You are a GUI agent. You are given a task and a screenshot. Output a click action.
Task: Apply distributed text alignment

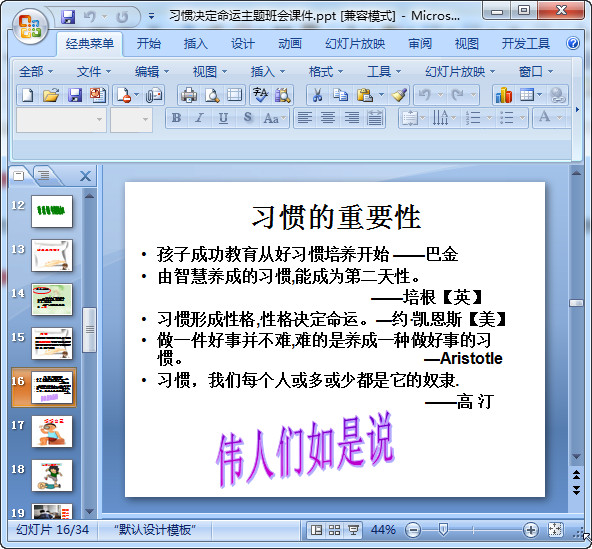point(375,118)
